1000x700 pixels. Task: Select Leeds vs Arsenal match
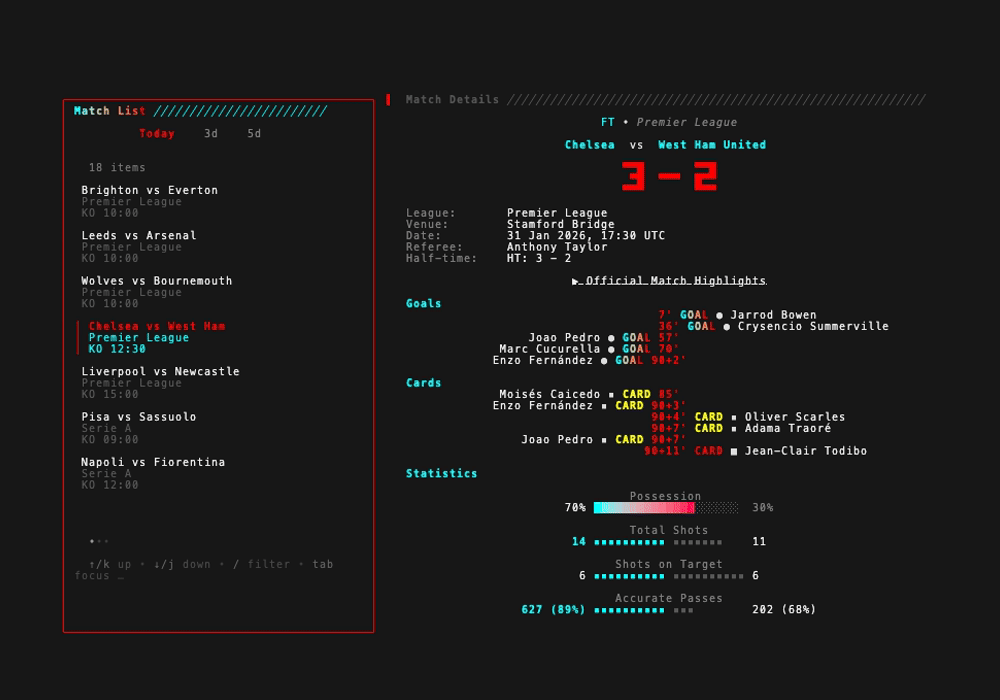pyautogui.click(x=139, y=247)
